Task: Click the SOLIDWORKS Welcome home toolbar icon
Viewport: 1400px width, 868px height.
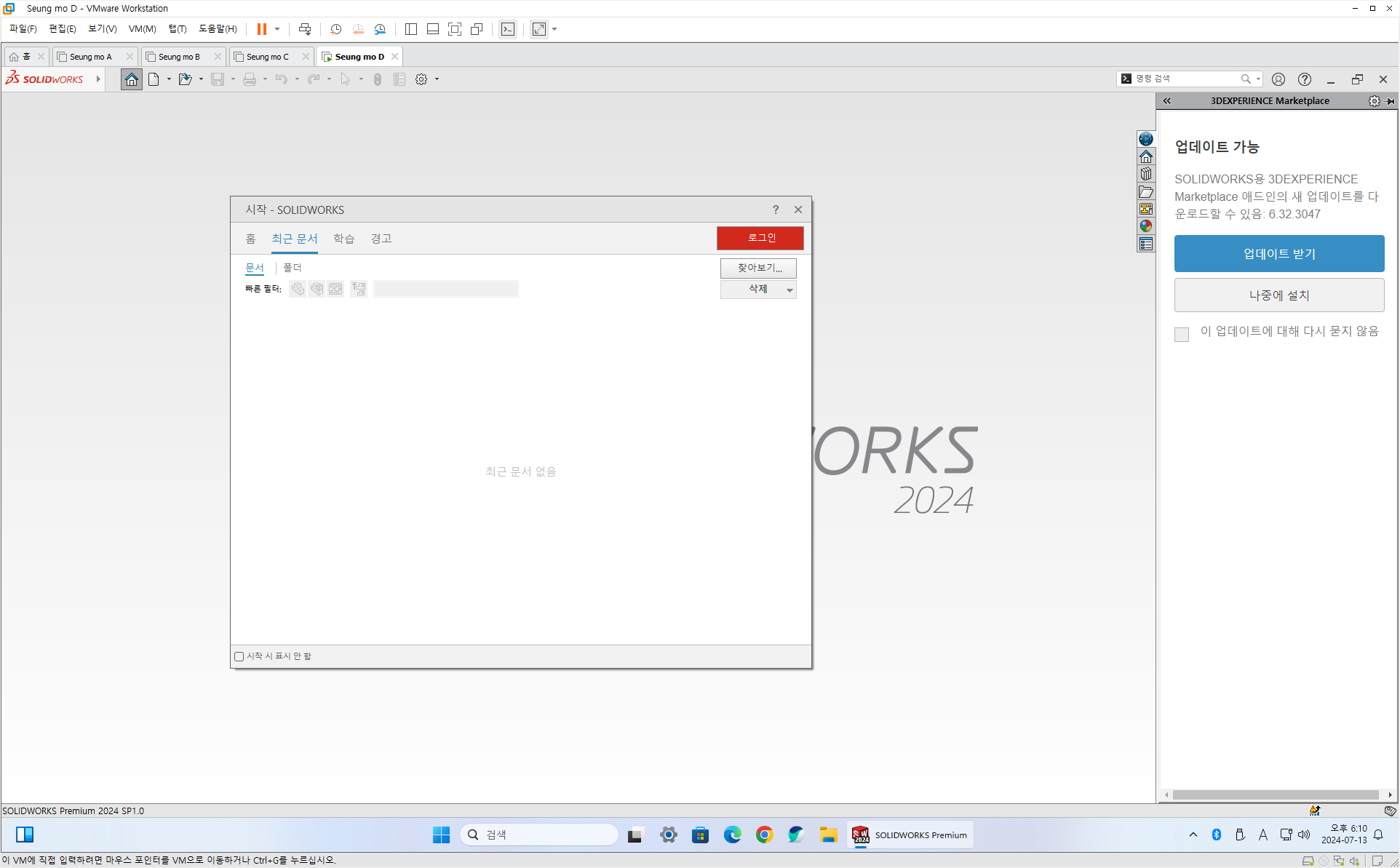Action: pos(131,79)
